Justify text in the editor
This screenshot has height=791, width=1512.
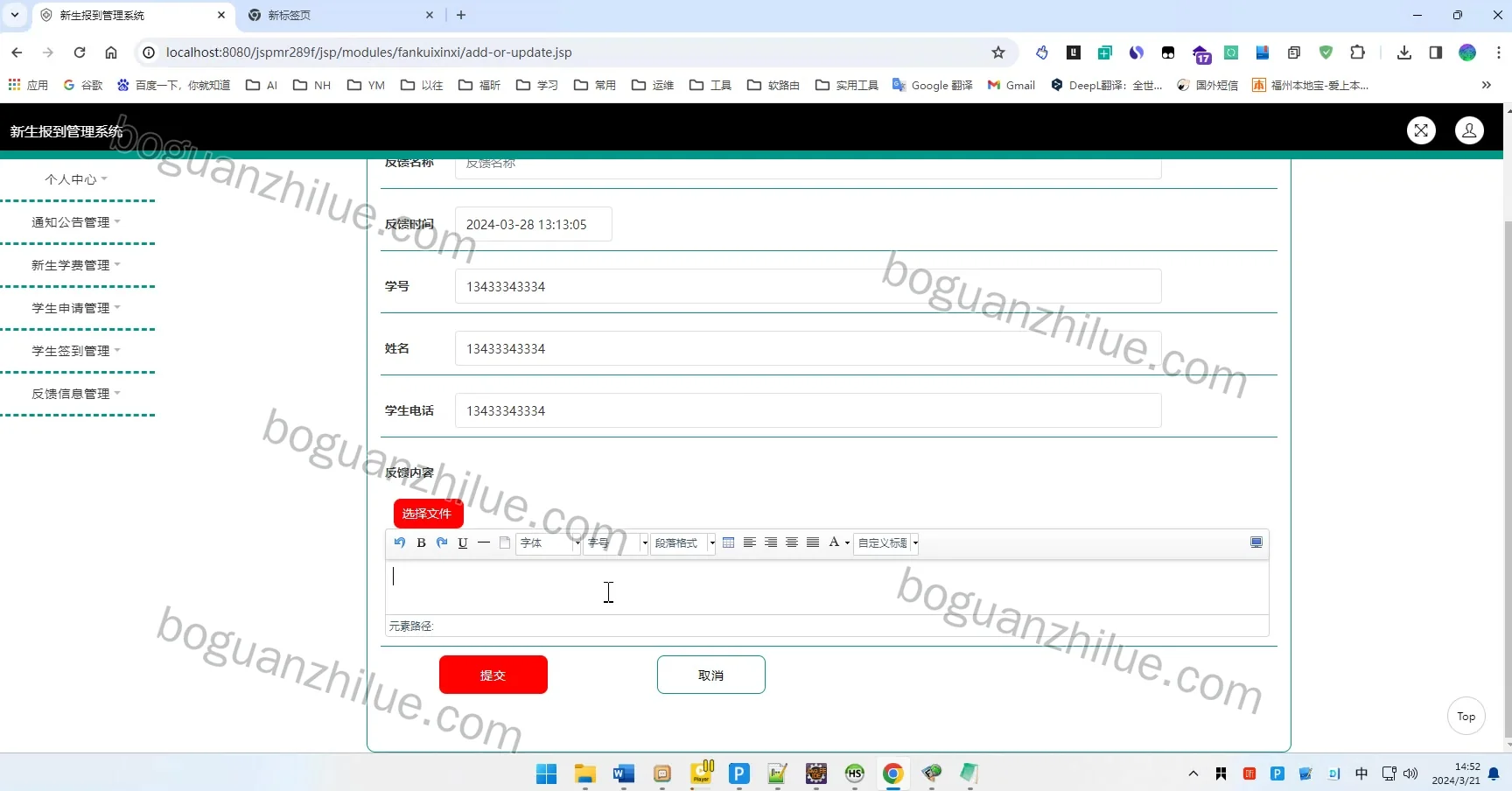[813, 542]
